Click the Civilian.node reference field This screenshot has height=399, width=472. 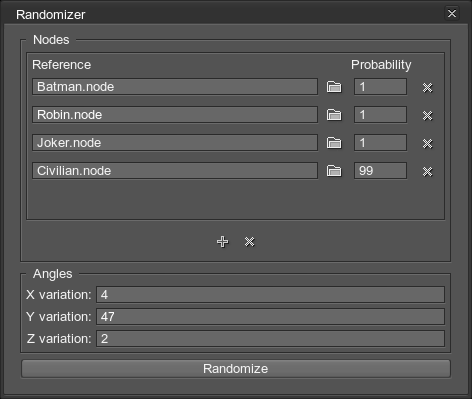[x=175, y=171]
